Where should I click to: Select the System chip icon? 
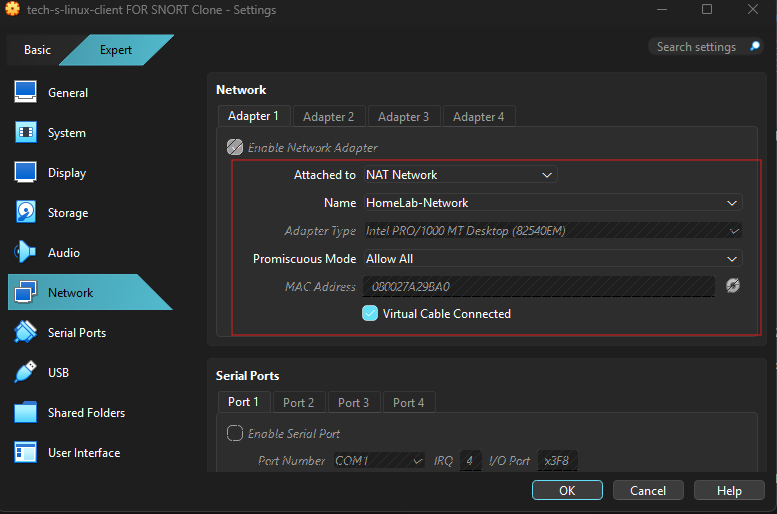pyautogui.click(x=26, y=133)
